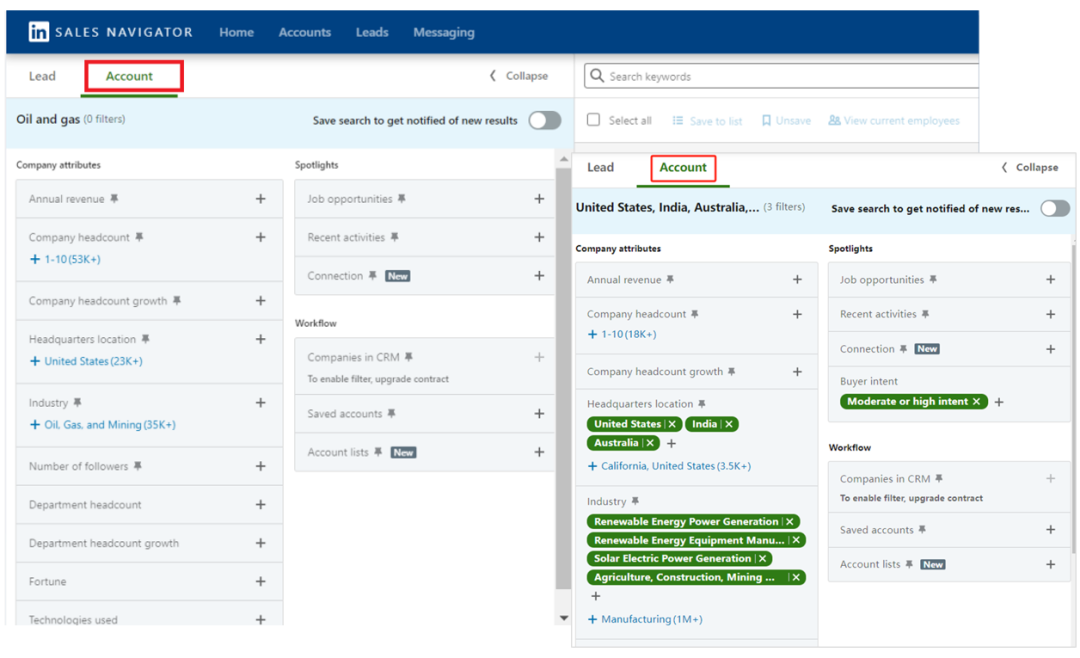The image size is (1080, 658).
Task: Switch to Lead tab in right panel
Action: click(600, 167)
